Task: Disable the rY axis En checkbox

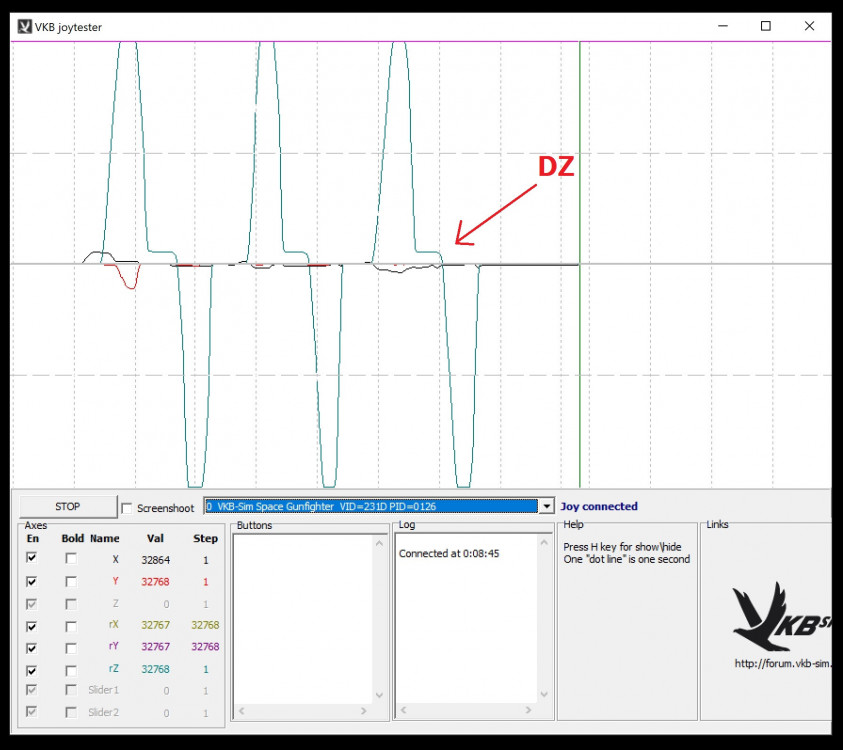Action: click(32, 648)
